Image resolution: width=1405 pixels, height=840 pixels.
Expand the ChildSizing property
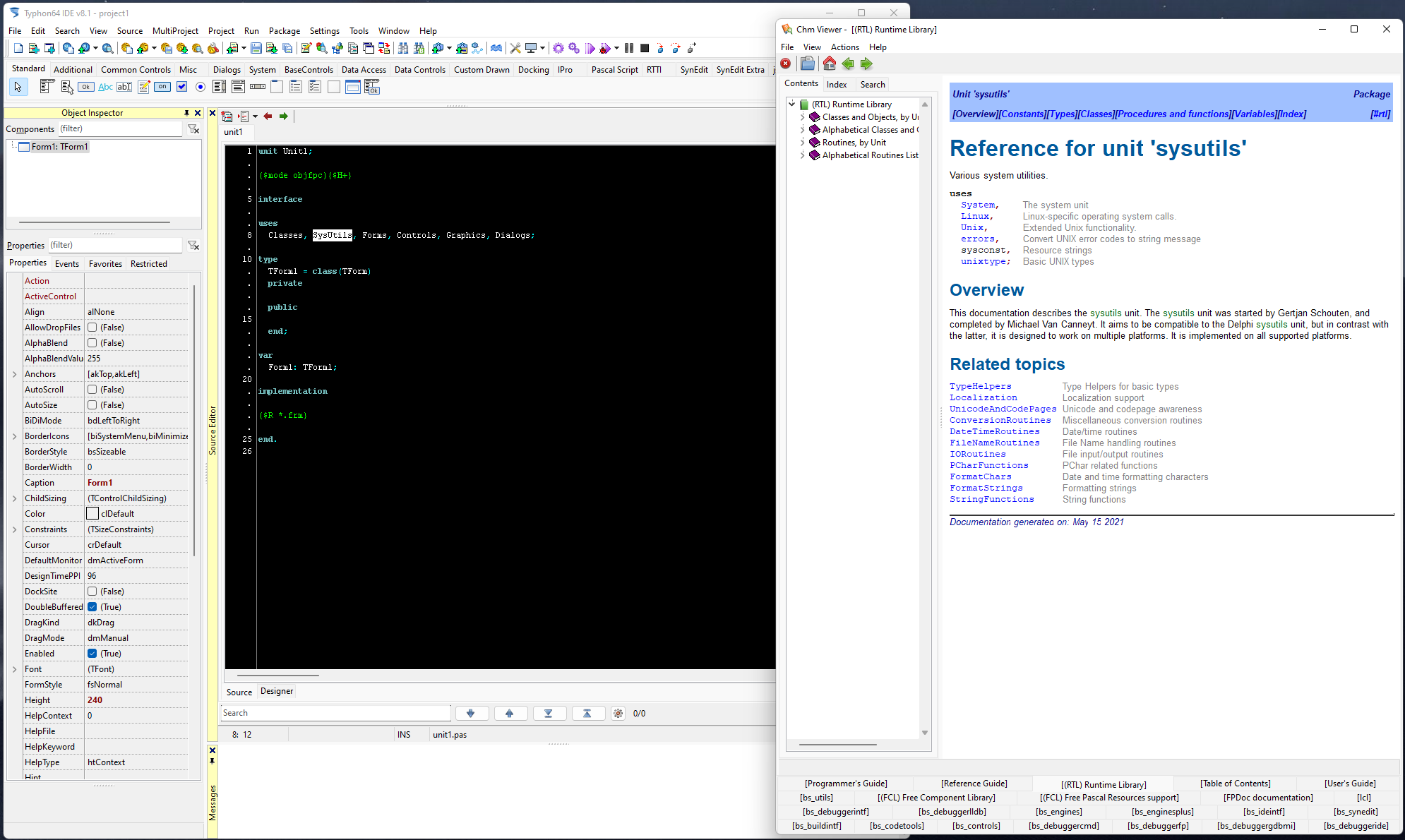coord(15,498)
